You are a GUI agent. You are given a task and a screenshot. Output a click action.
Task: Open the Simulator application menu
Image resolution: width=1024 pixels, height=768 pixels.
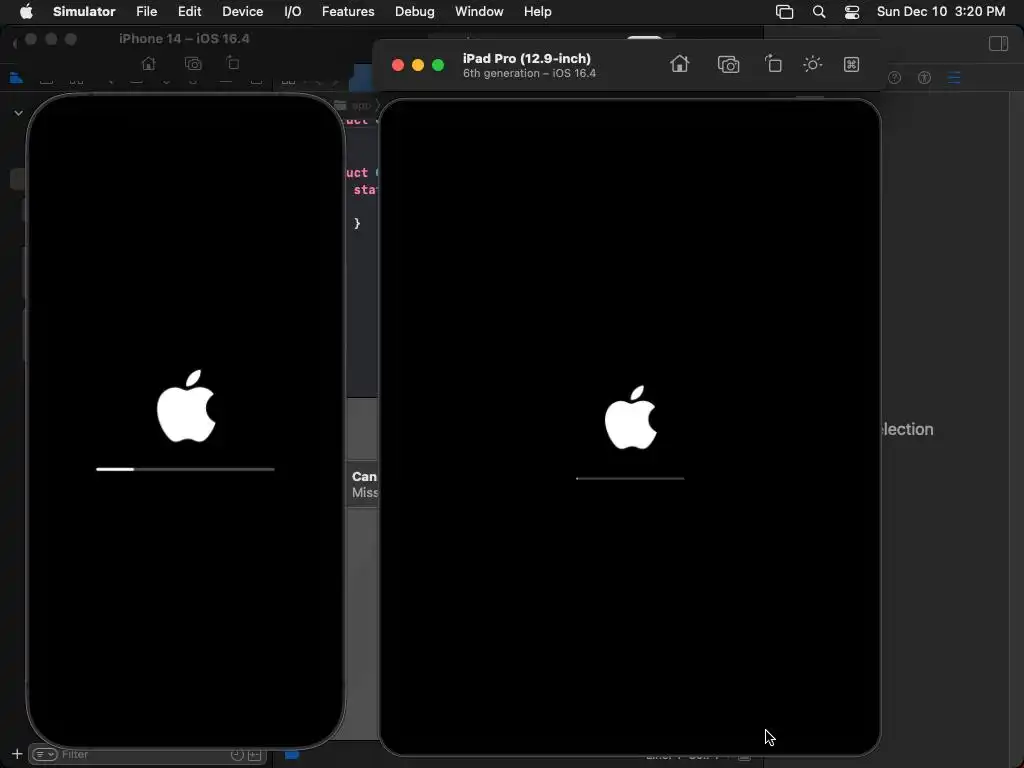pos(84,12)
